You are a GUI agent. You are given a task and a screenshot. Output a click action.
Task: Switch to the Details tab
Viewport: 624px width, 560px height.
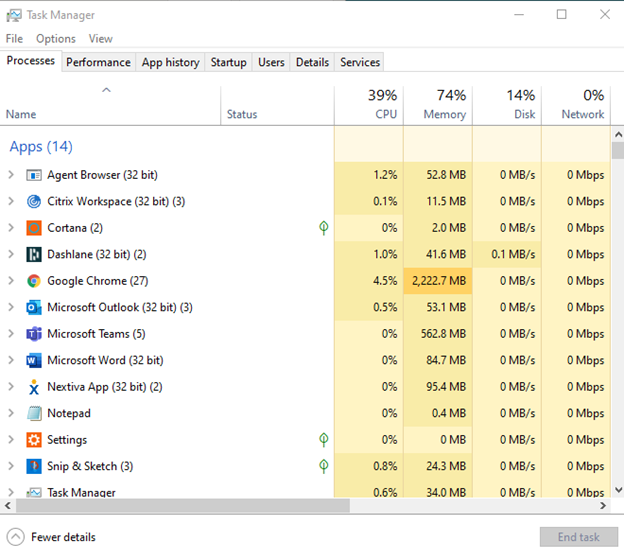(x=312, y=62)
